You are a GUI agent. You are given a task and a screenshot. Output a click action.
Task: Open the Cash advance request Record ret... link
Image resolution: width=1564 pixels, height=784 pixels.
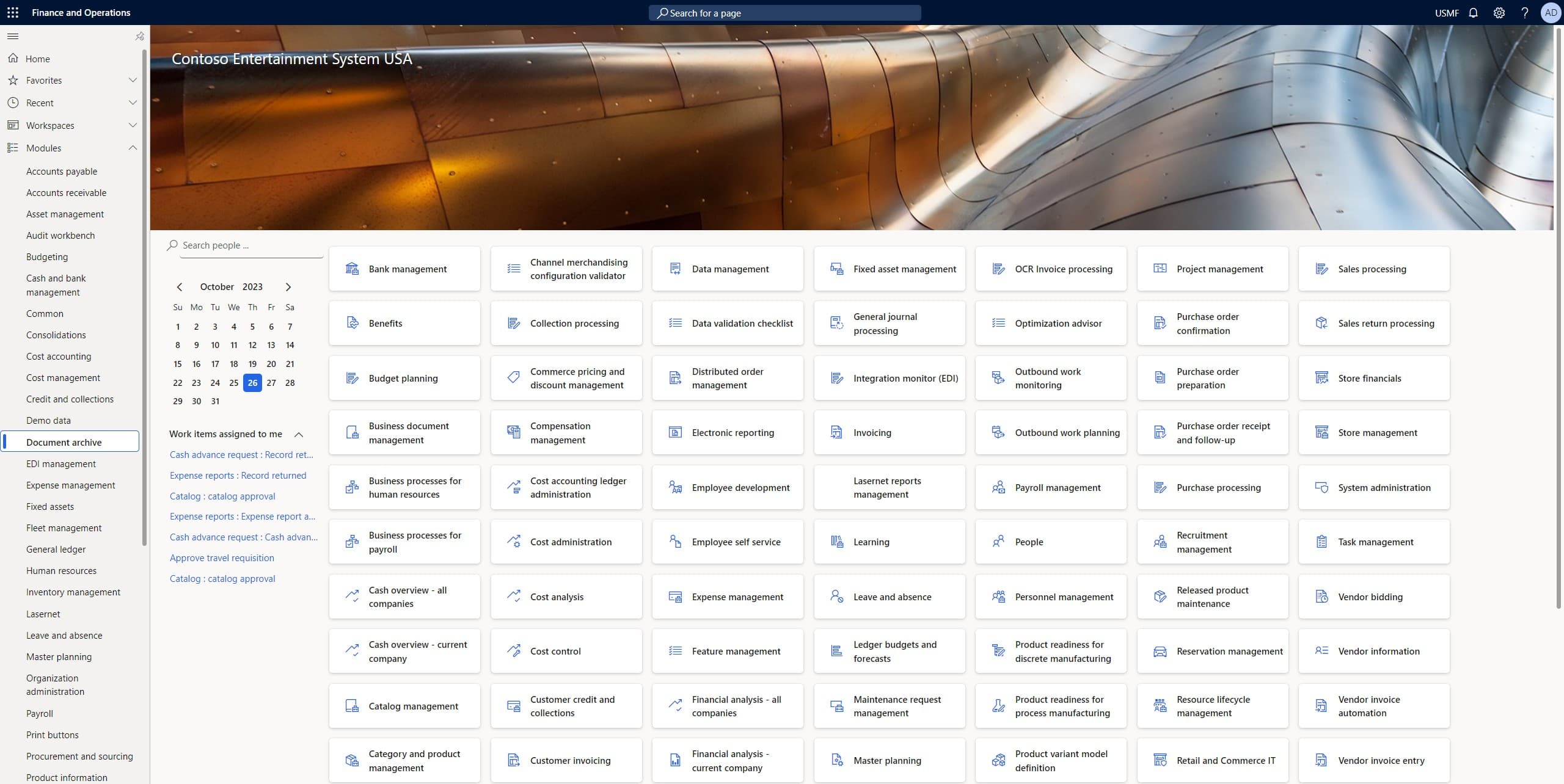point(241,455)
